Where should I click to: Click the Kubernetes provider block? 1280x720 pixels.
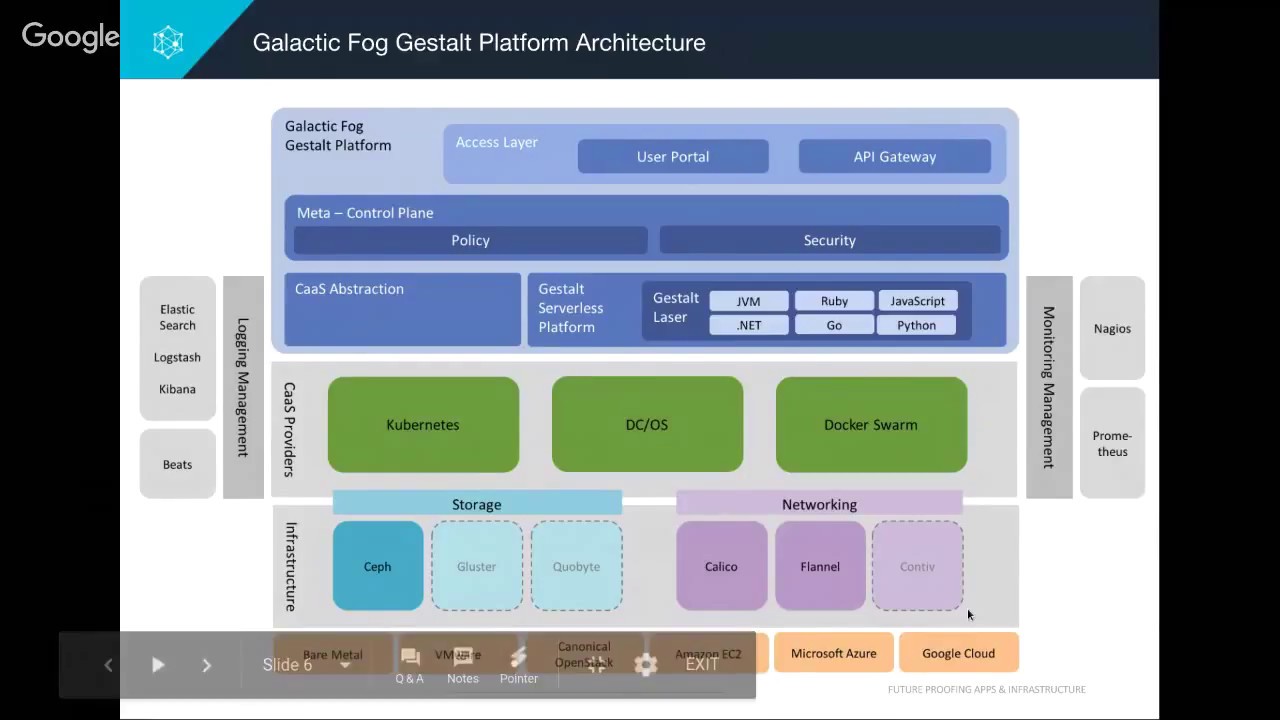(423, 424)
